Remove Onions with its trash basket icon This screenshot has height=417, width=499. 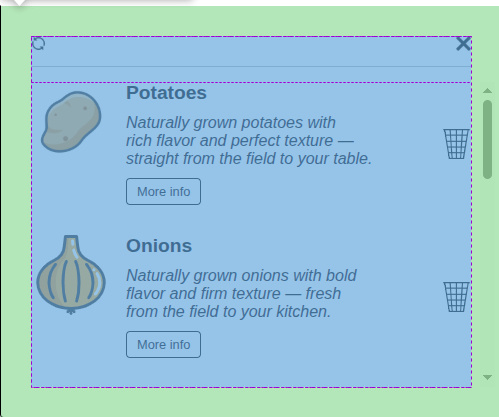point(456,297)
